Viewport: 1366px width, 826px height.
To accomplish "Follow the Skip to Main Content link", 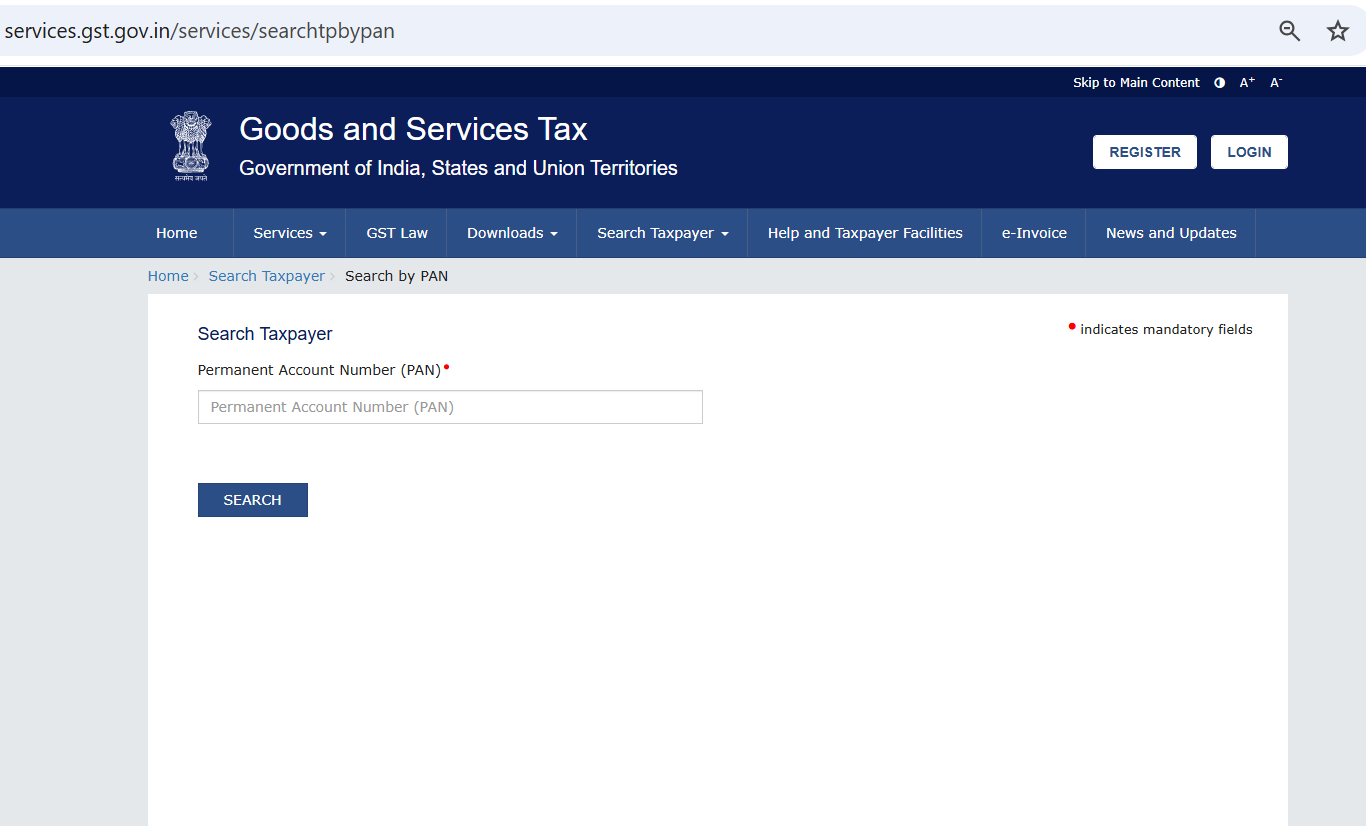I will pyautogui.click(x=1135, y=83).
